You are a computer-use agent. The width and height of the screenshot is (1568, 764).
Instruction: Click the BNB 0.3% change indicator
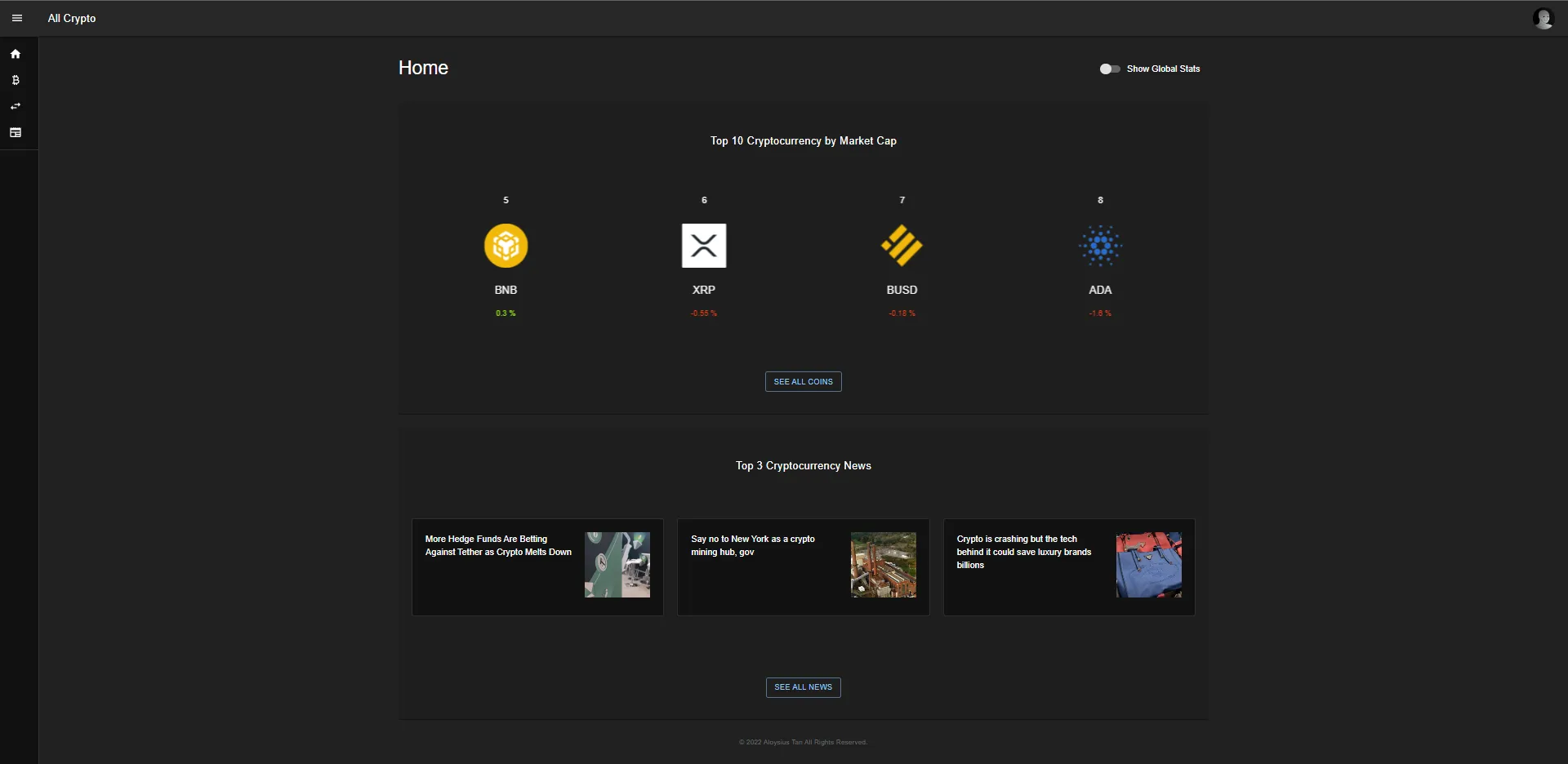[506, 313]
